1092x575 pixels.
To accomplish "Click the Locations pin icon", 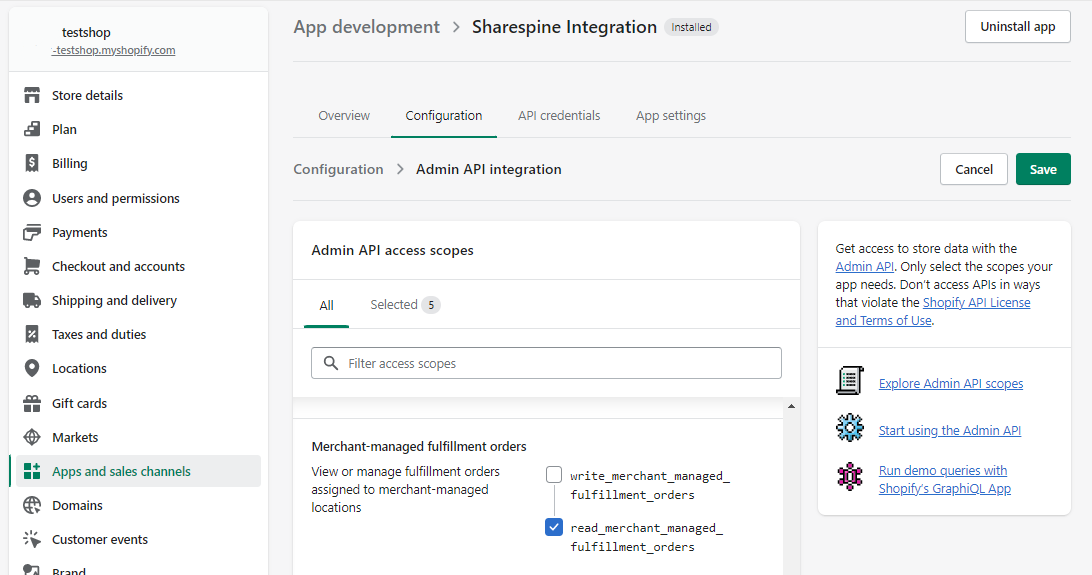I will (32, 369).
